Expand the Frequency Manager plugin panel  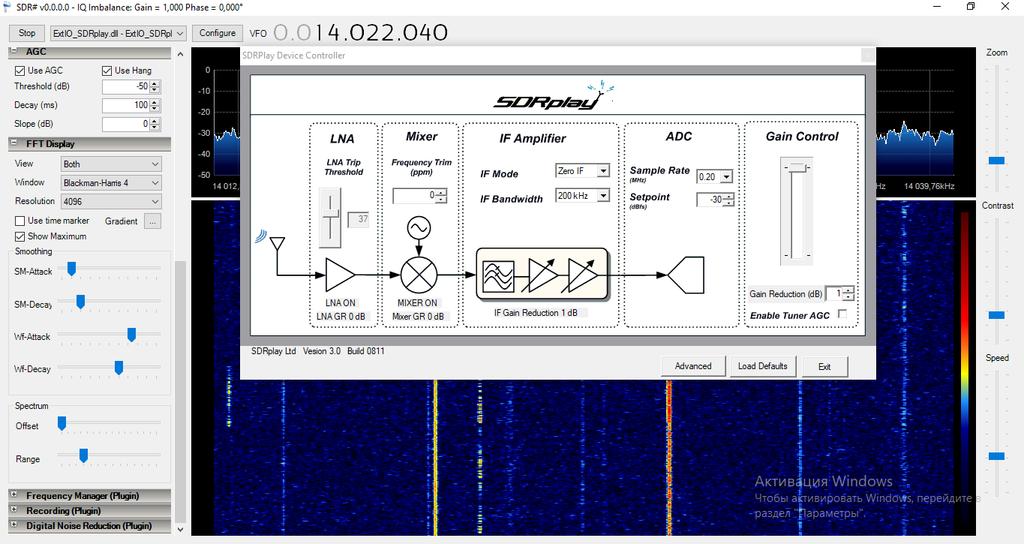14,495
